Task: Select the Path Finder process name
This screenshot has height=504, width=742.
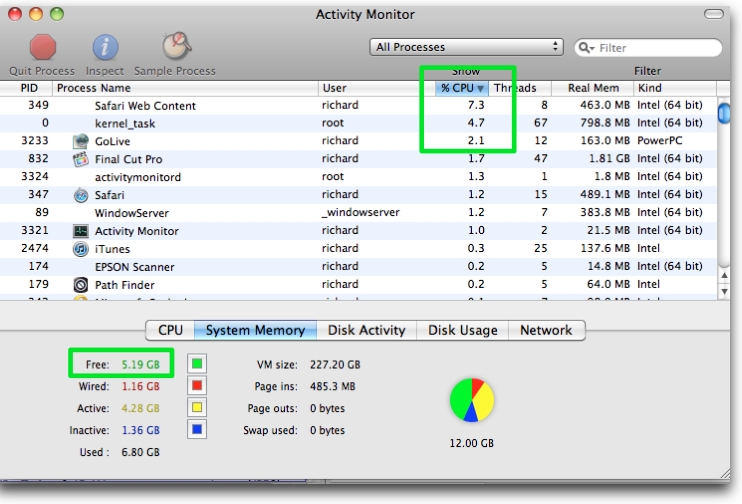Action: (124, 285)
